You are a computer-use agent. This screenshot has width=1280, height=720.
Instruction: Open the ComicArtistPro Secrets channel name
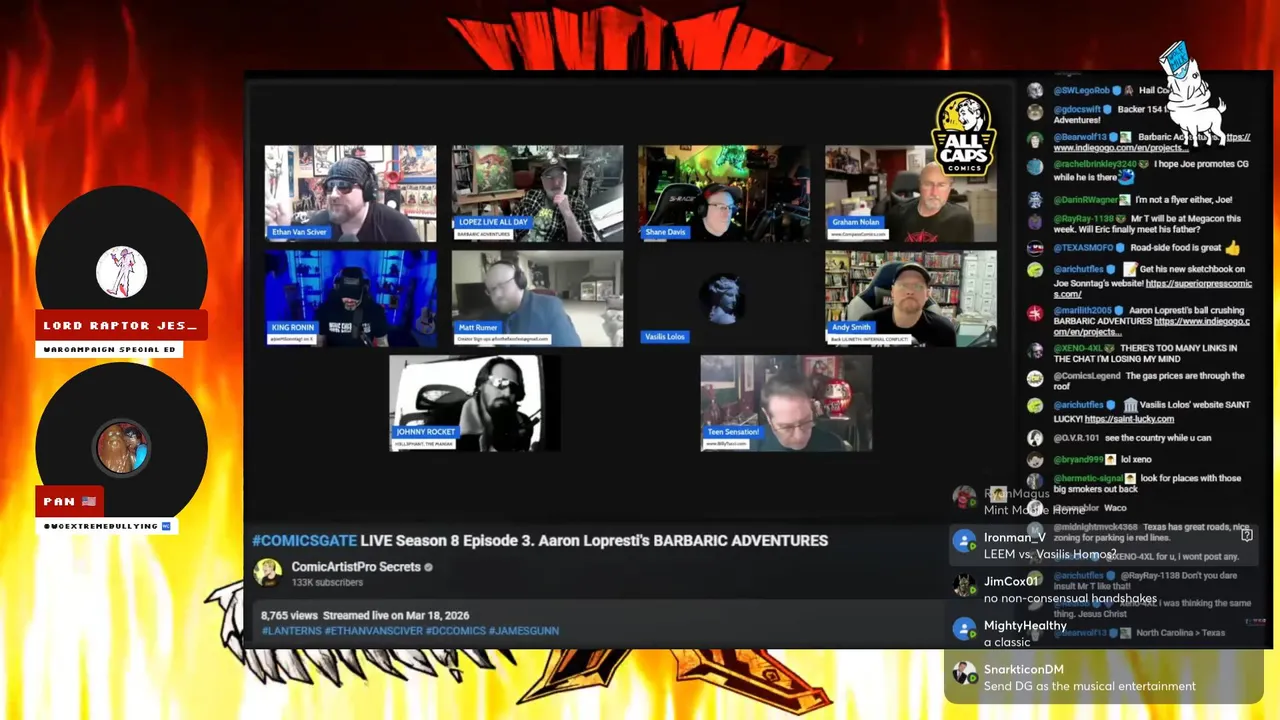click(x=356, y=567)
